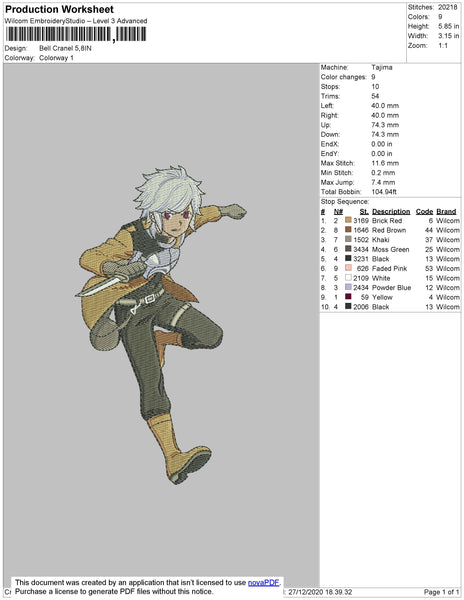Click the 'Page 1 of 1' footer text
Image resolution: width=464 pixels, height=600 pixels.
pos(442,592)
